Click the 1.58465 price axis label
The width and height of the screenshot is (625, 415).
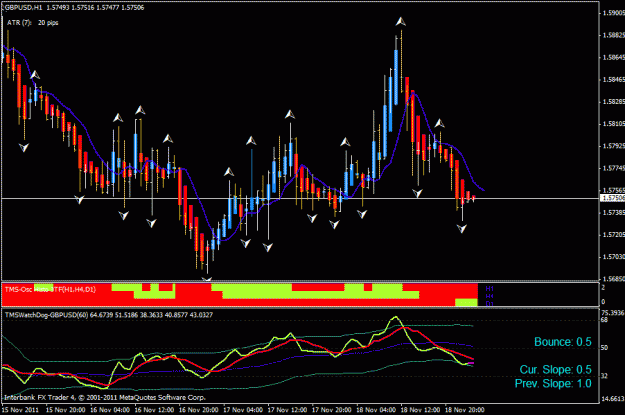[x=613, y=80]
